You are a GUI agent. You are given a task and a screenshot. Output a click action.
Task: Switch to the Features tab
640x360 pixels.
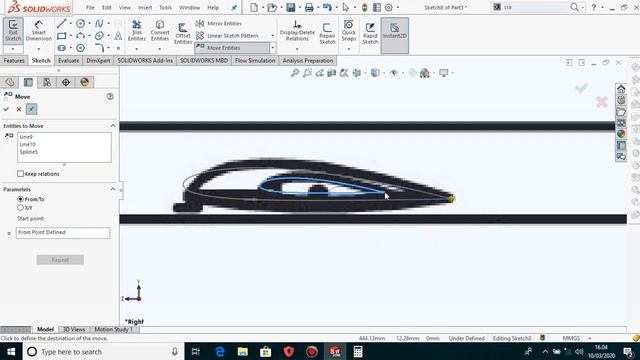point(14,60)
